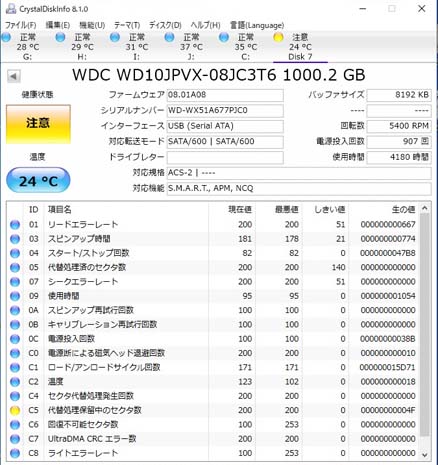Click raw value 000000015D71 in C1 row
This screenshot has height=465, width=438.
tap(388, 368)
